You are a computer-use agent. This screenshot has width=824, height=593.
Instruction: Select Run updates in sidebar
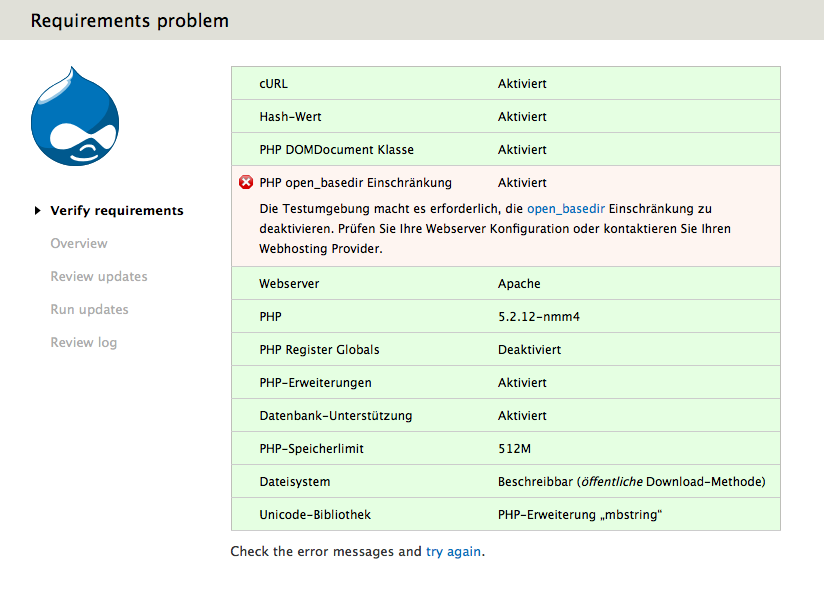(89, 310)
